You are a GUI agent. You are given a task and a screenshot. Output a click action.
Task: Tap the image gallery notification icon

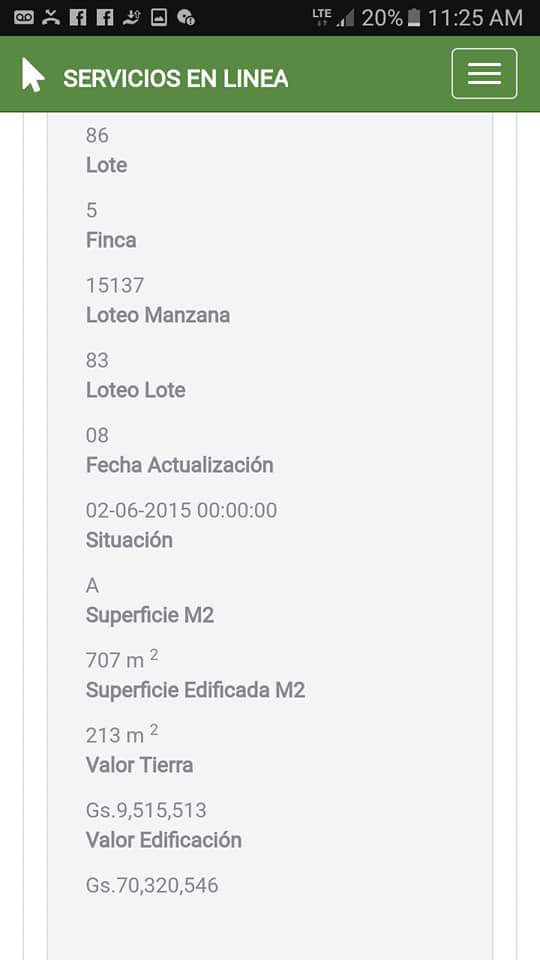159,17
